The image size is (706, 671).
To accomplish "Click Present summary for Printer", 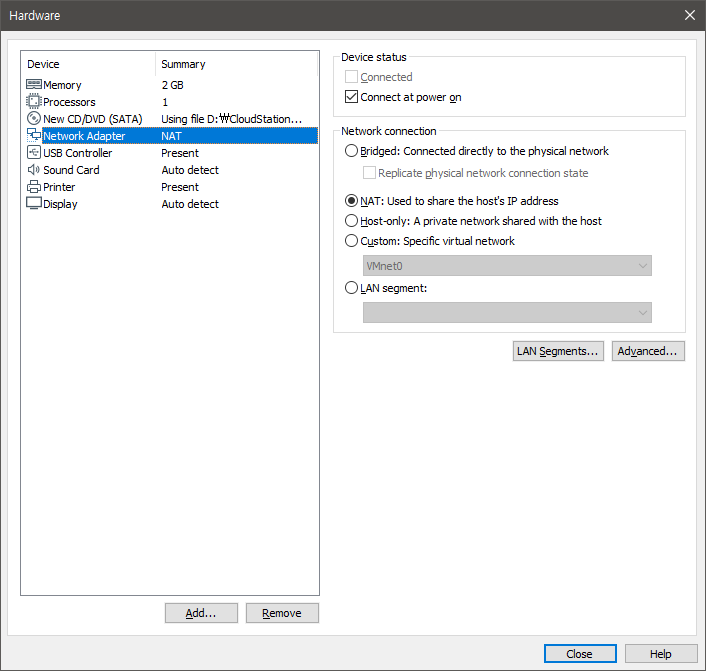I will 180,187.
